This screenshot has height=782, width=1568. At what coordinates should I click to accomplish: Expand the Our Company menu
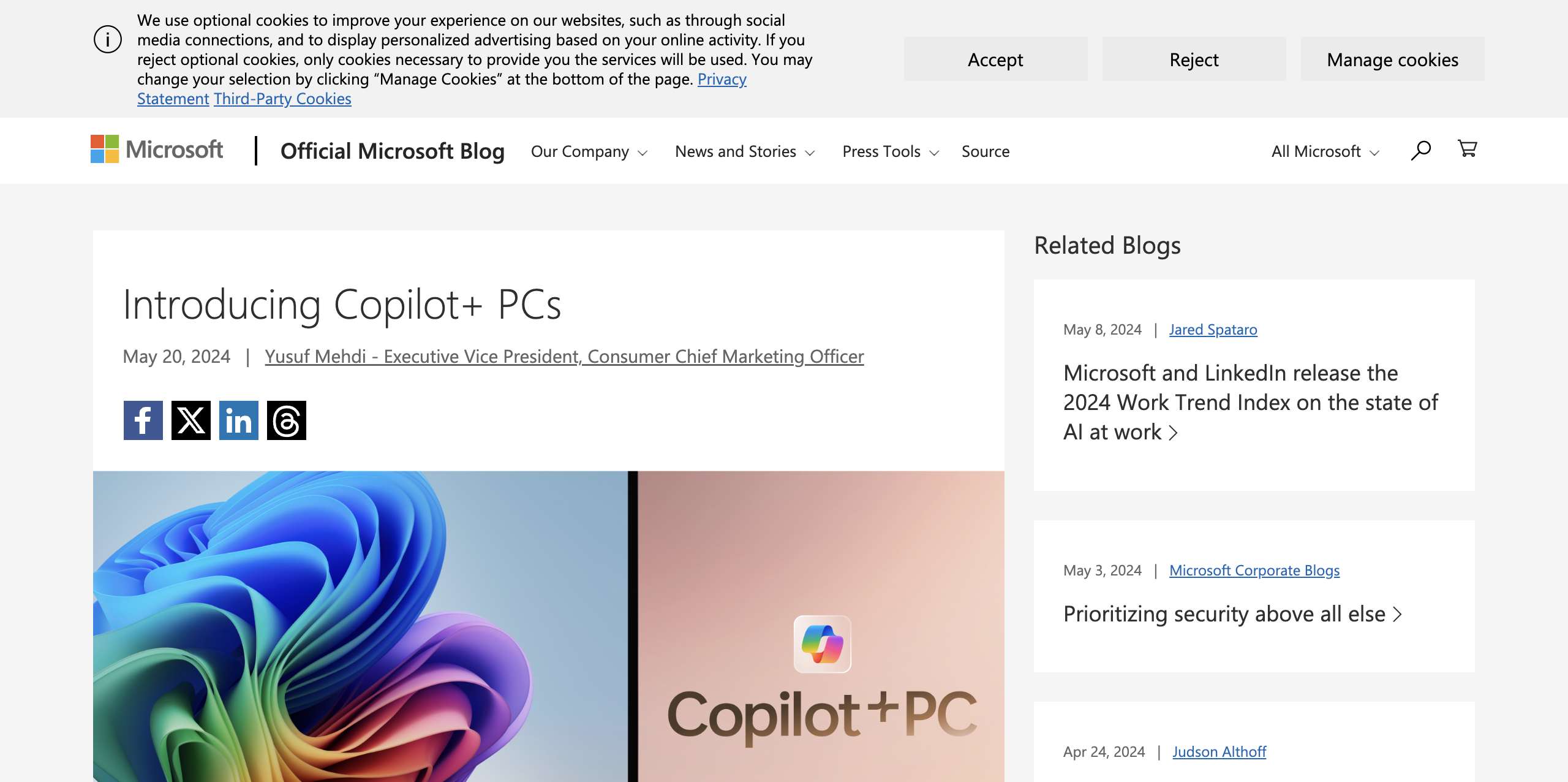pos(589,151)
